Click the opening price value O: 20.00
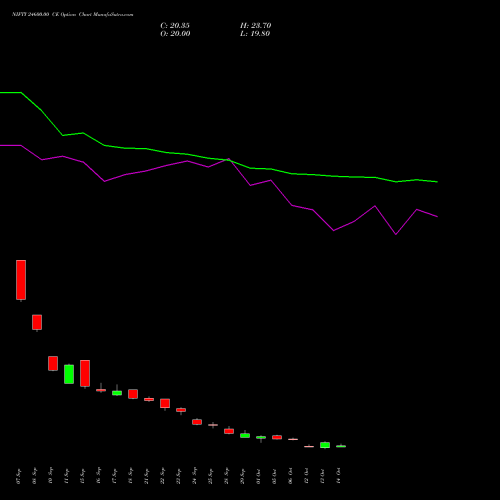Viewport: 500px width, 500px height. point(175,34)
